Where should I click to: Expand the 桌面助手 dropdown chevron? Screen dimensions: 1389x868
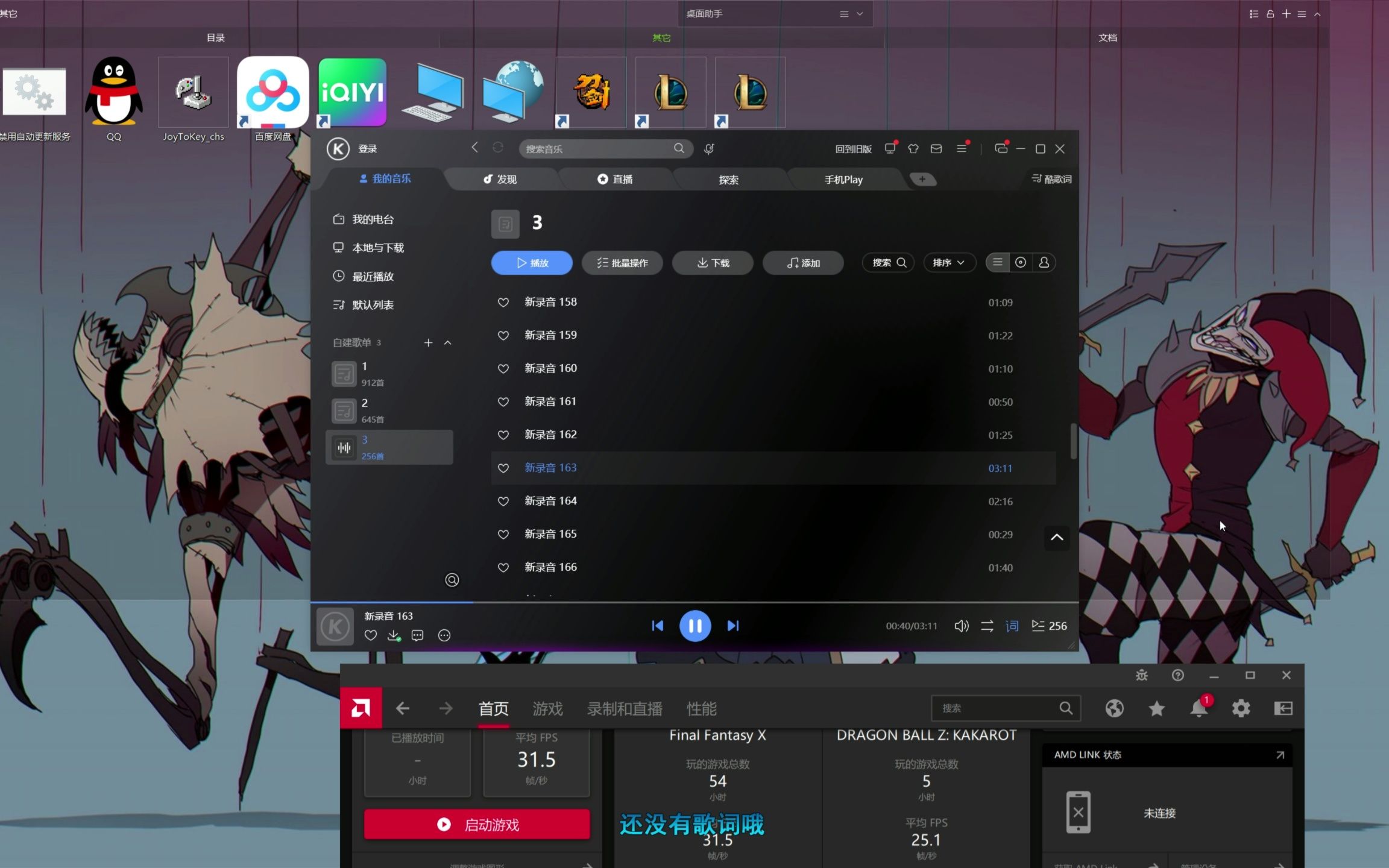point(860,13)
